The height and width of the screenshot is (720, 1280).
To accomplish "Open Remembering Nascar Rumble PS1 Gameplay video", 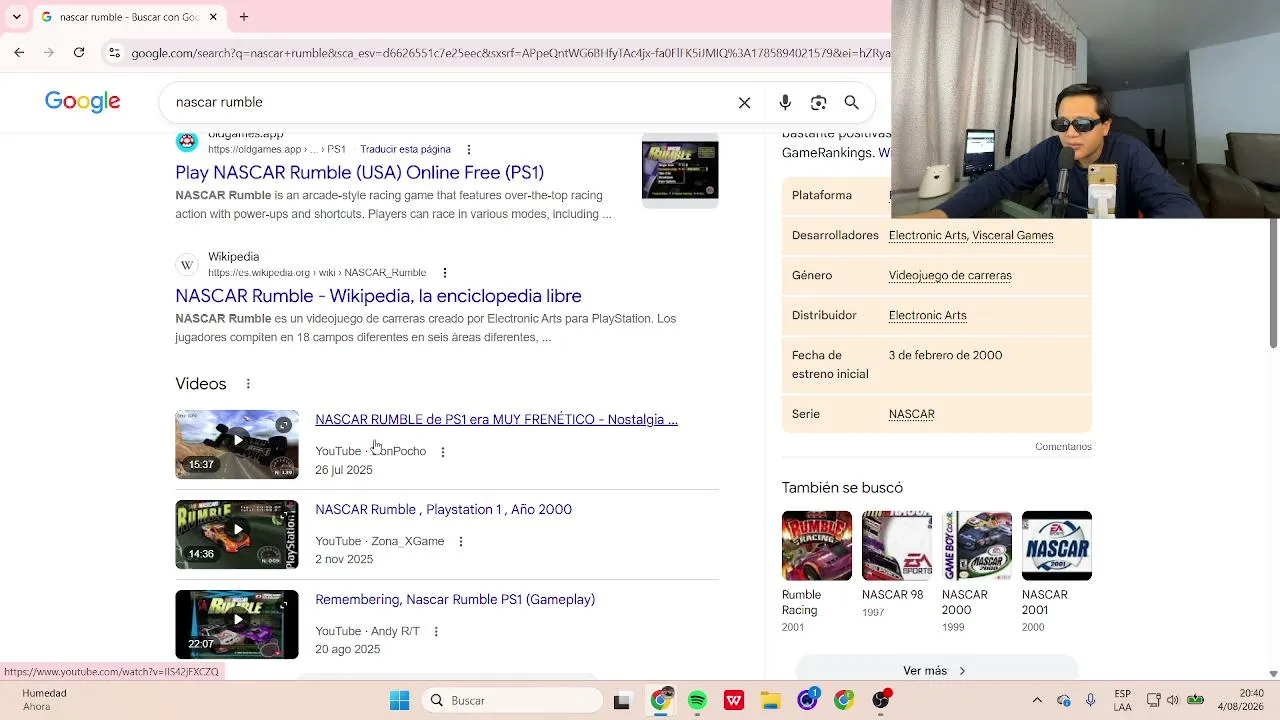I will click(455, 599).
